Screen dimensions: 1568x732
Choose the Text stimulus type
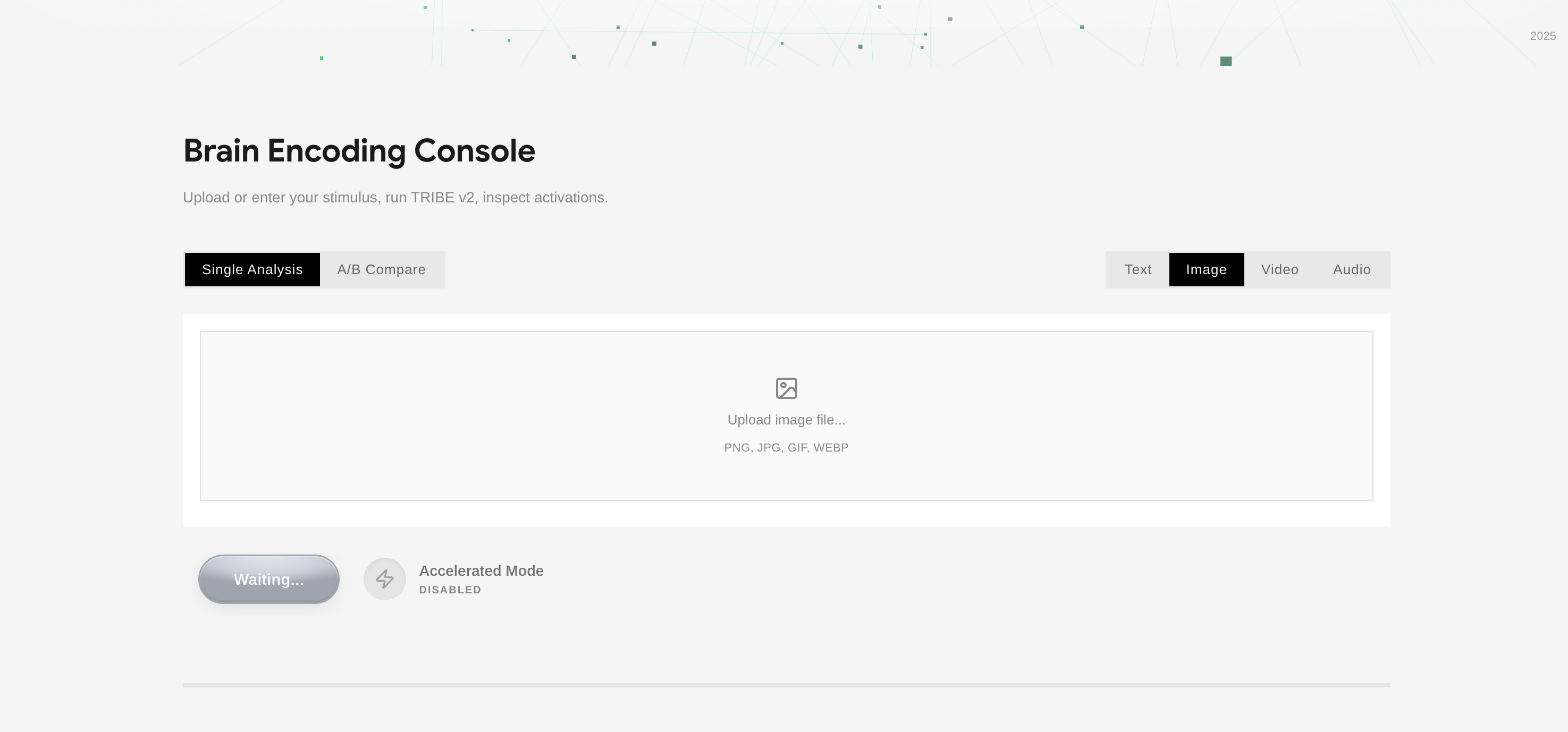click(1137, 269)
